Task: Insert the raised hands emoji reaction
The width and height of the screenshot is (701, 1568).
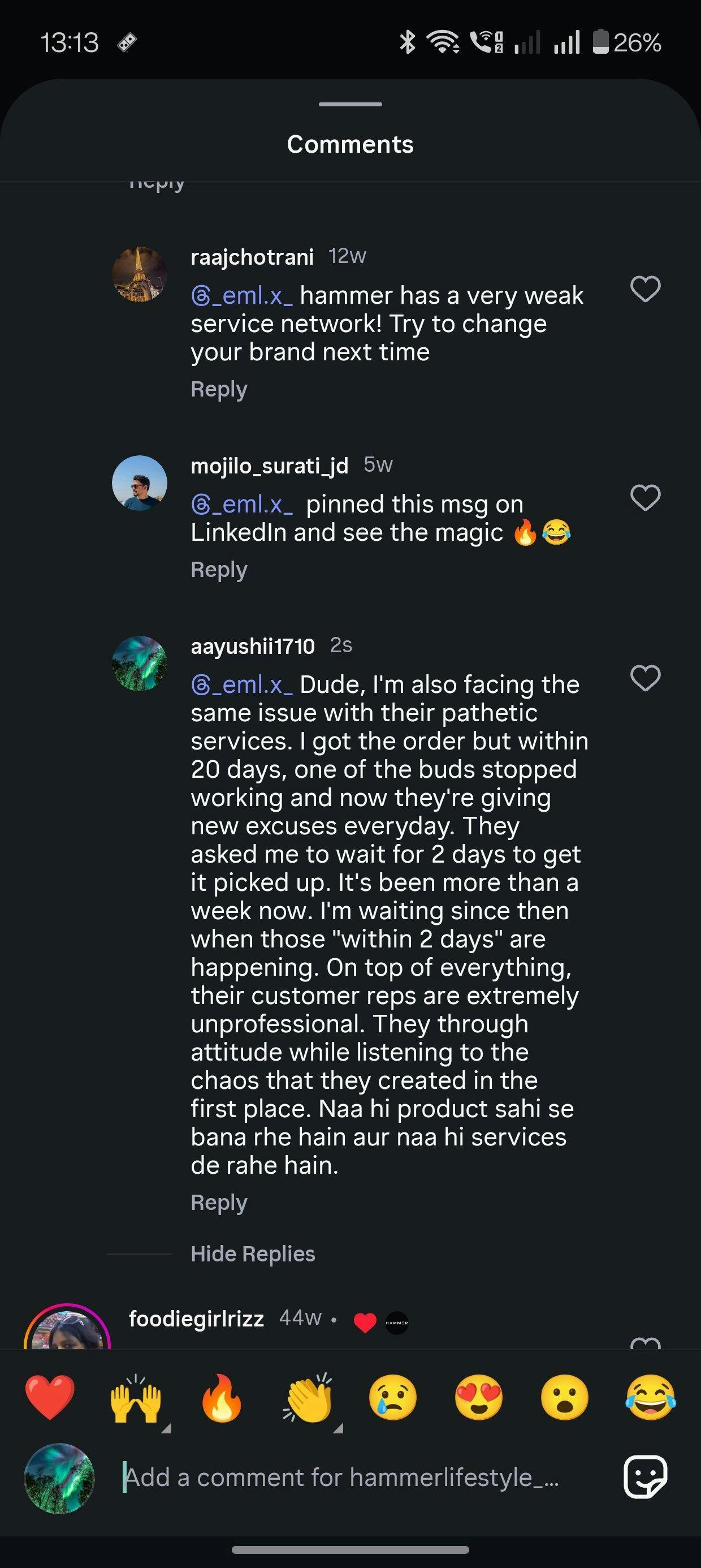Action: pyautogui.click(x=136, y=1398)
